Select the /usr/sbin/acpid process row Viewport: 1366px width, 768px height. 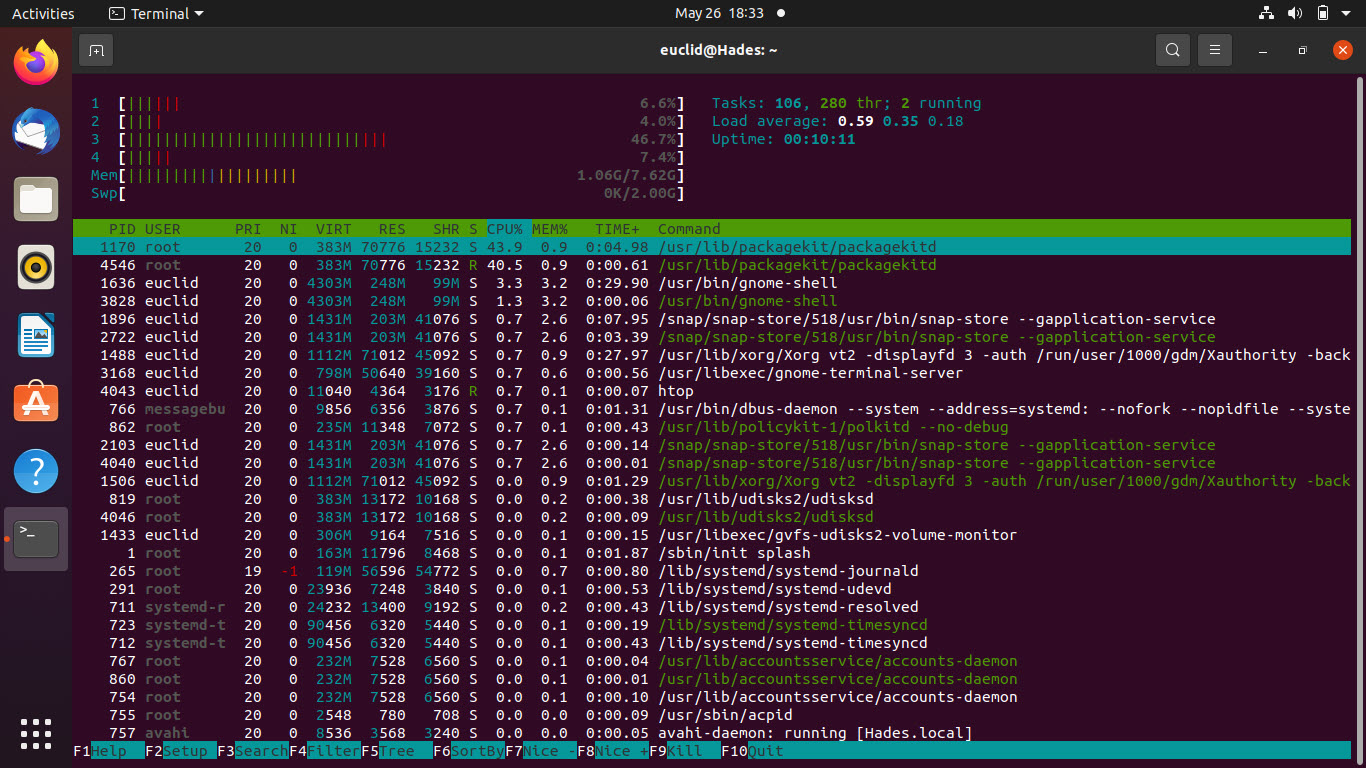(712, 715)
